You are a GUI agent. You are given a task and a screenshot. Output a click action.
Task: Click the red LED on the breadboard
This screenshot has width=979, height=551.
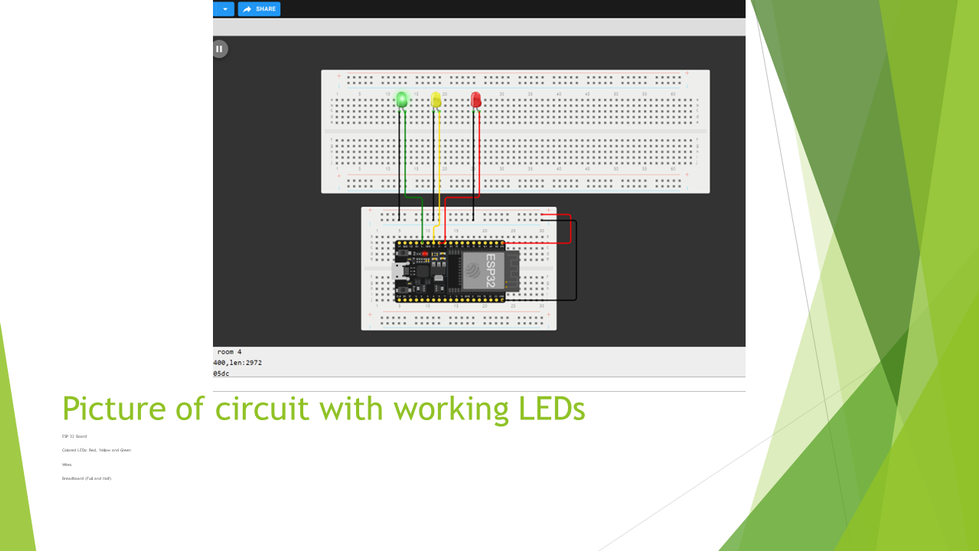click(x=476, y=100)
